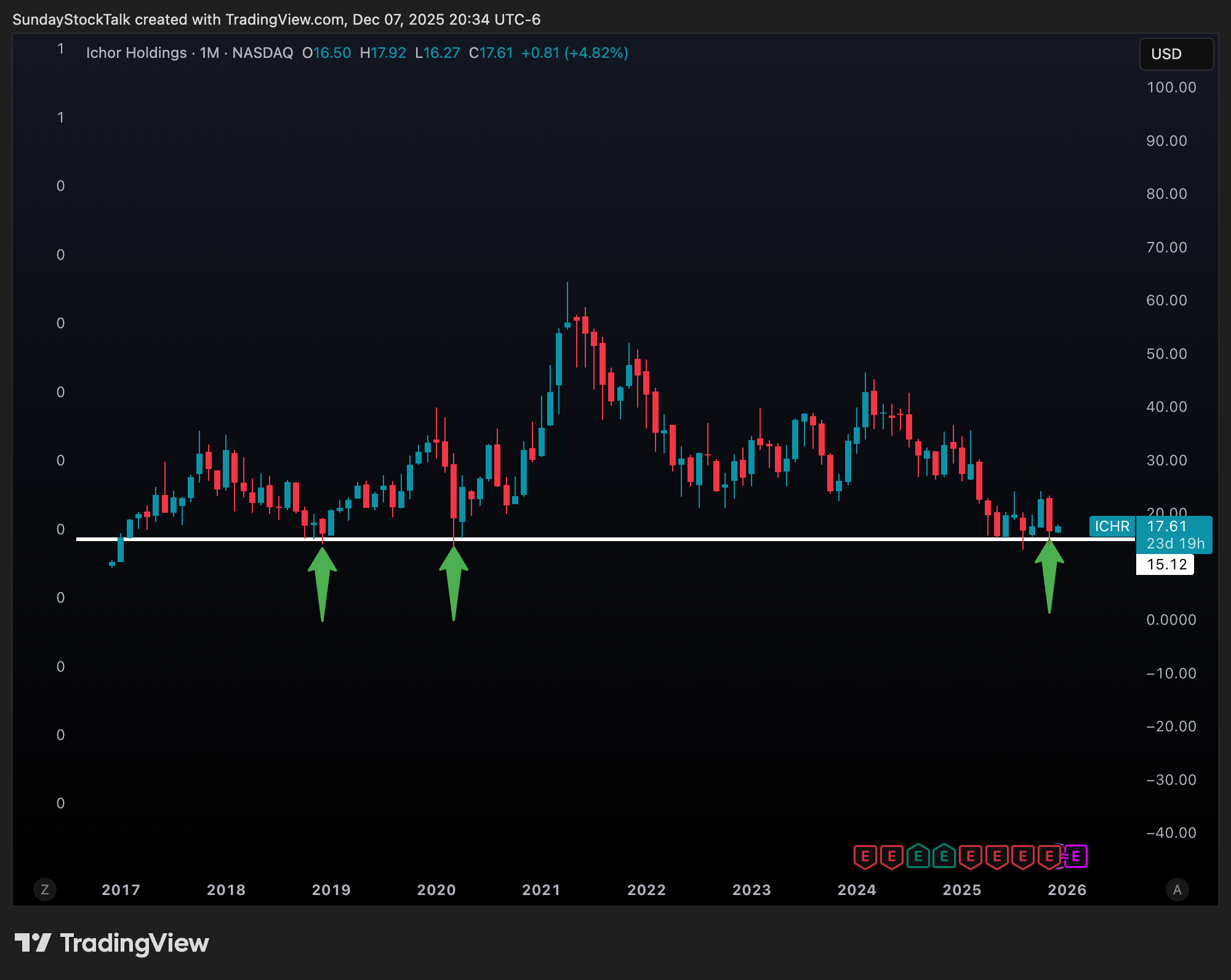Click the 2024 label on the time axis

[x=856, y=890]
